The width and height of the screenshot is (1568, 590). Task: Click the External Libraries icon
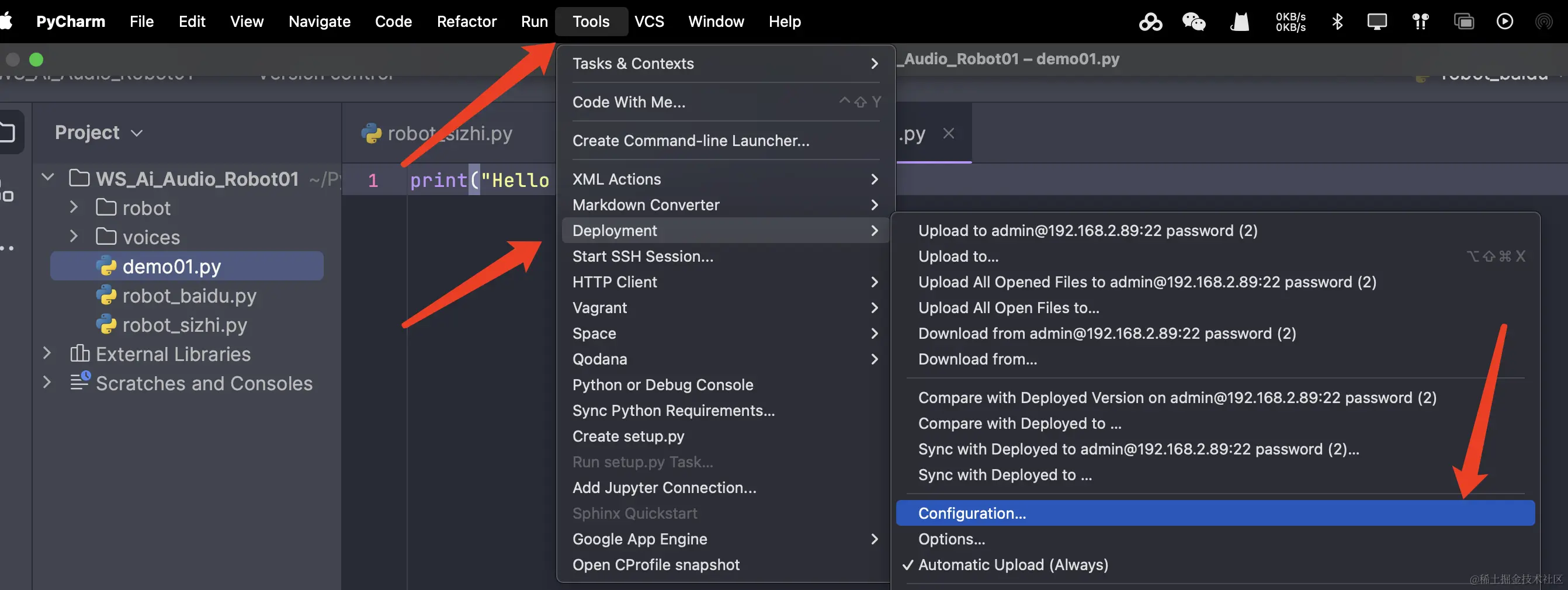81,353
